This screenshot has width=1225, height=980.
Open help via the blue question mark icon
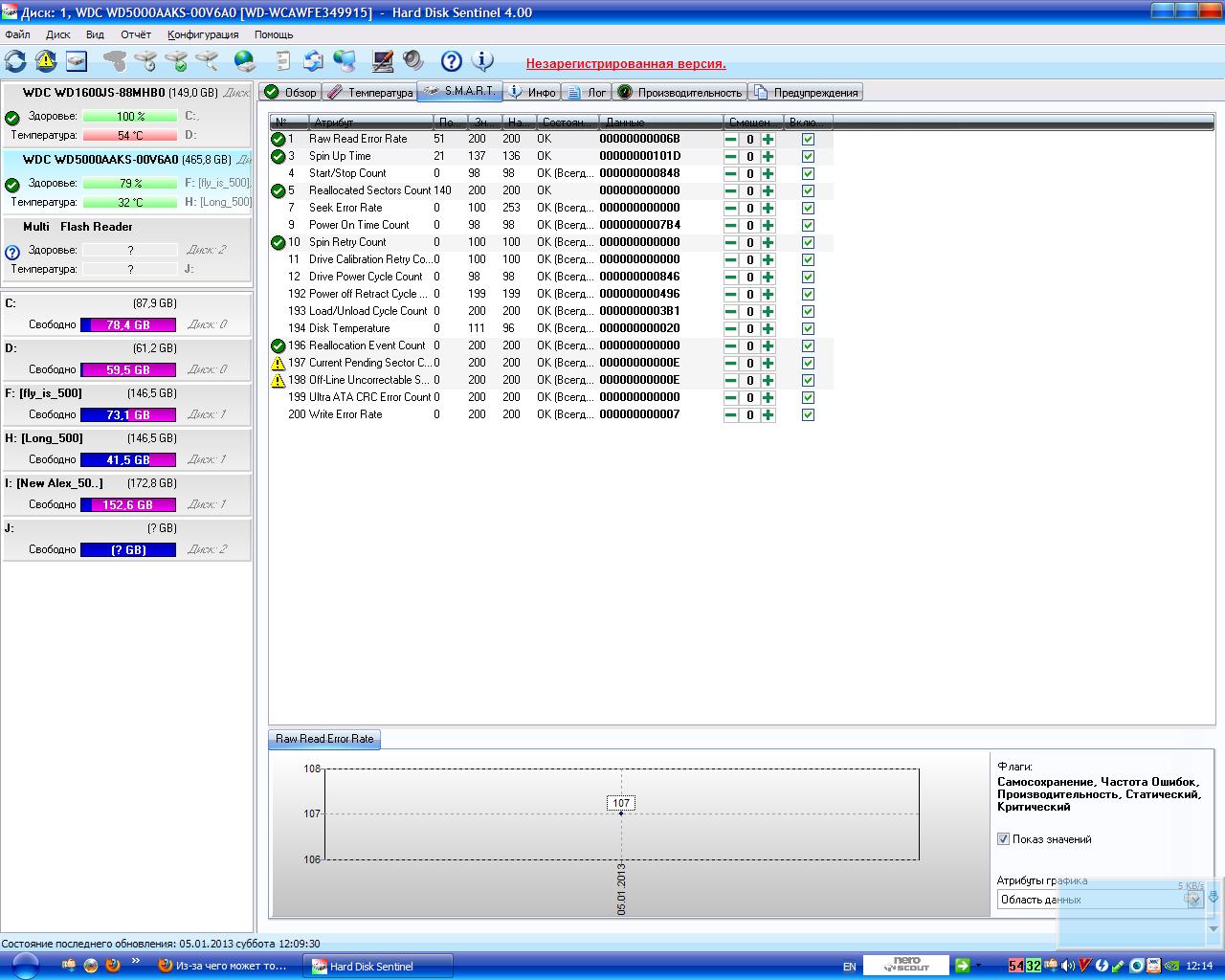tap(452, 61)
